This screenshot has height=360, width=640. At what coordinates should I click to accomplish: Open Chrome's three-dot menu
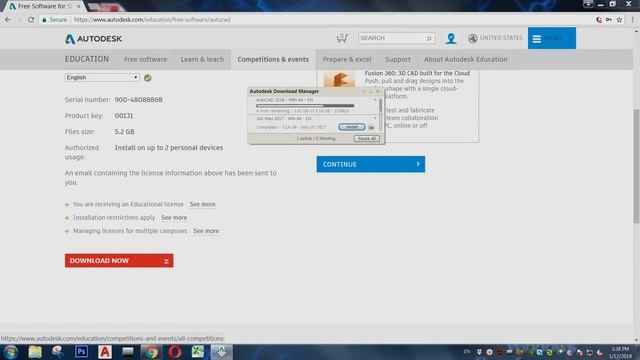[x=633, y=20]
